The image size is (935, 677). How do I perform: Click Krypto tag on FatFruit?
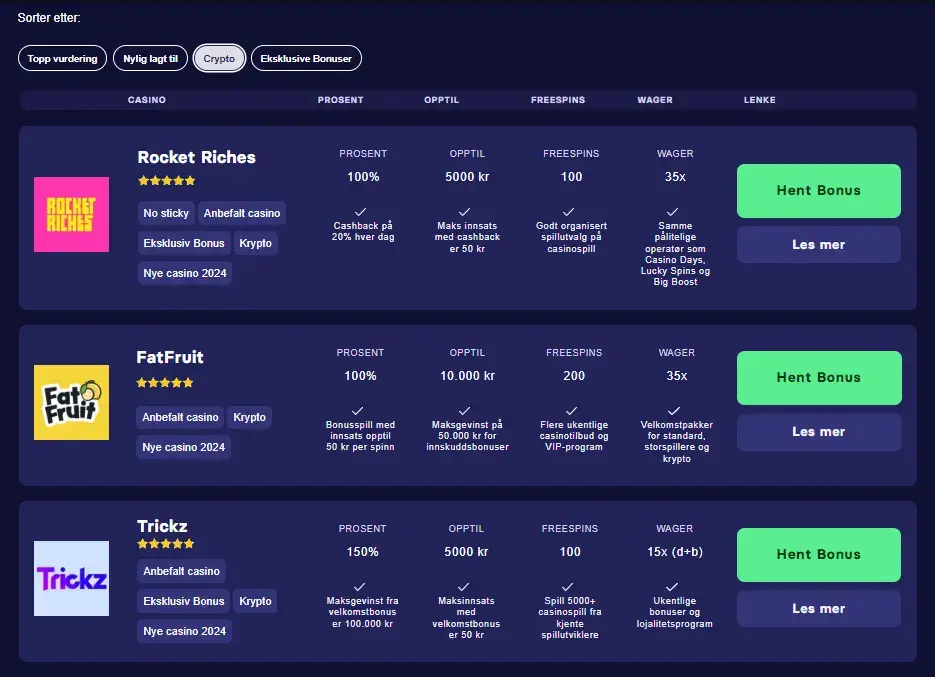tap(249, 417)
